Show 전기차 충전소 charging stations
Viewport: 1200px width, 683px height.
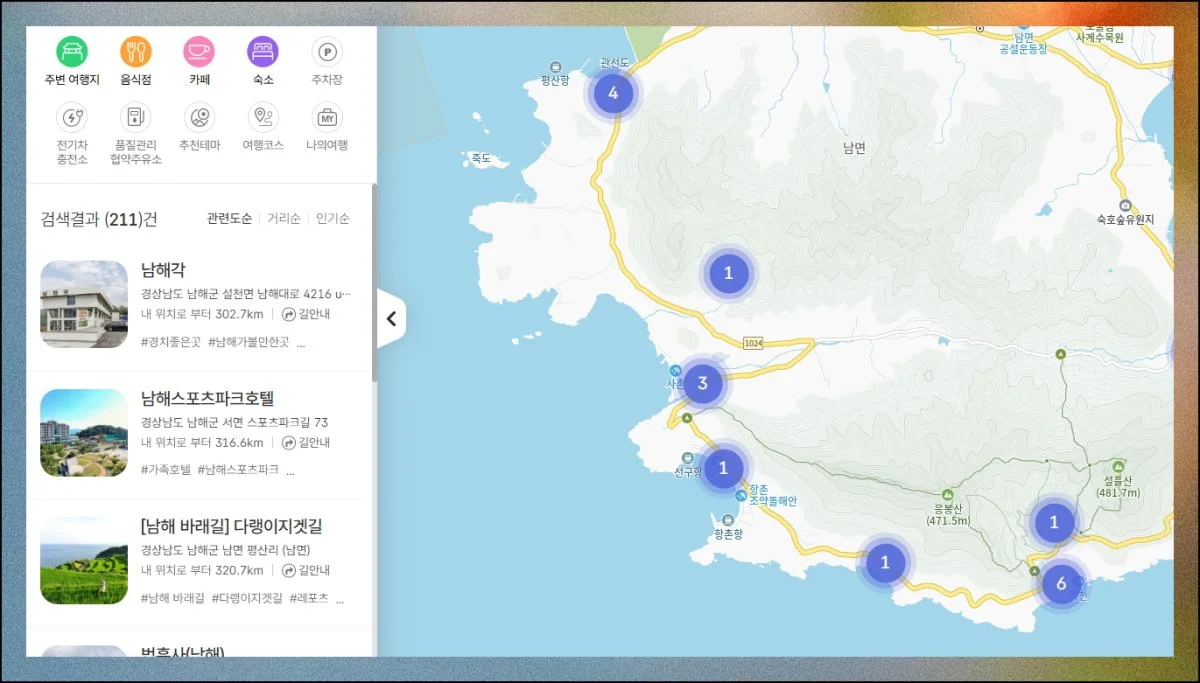(72, 118)
